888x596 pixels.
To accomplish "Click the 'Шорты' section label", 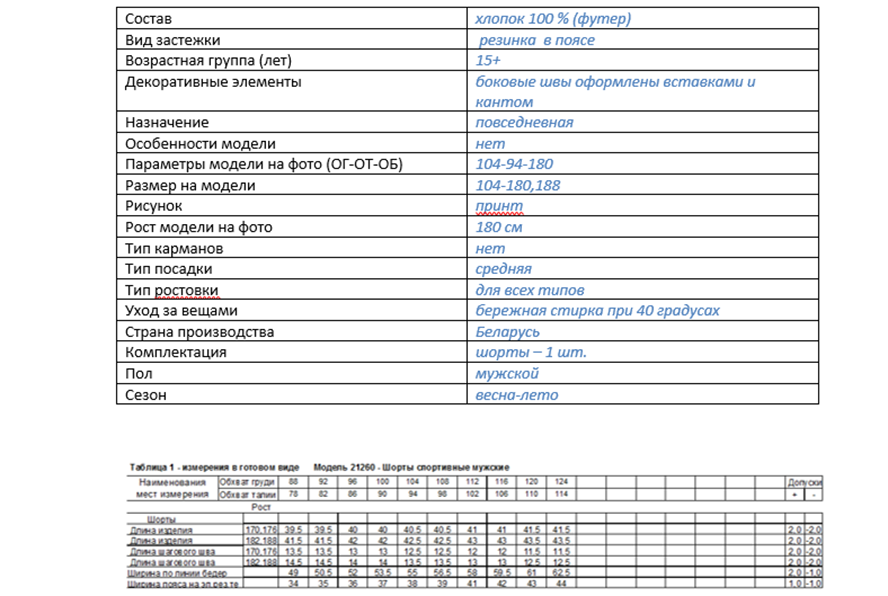I will [161, 520].
